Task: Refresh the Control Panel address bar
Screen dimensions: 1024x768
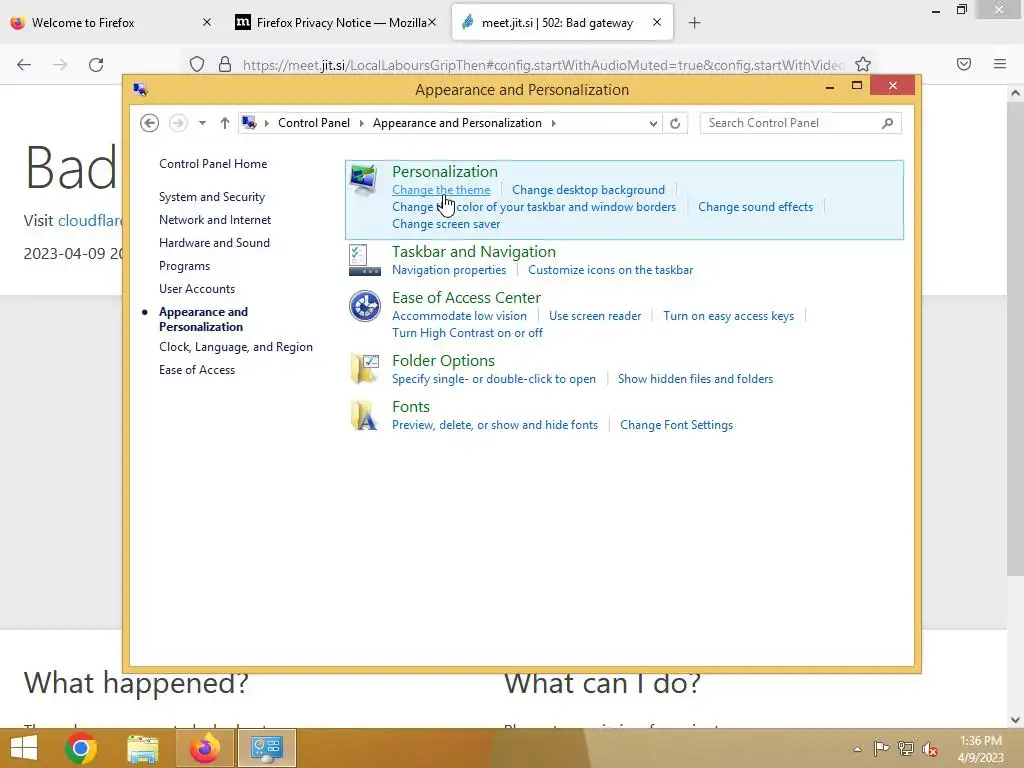Action: pyautogui.click(x=675, y=123)
